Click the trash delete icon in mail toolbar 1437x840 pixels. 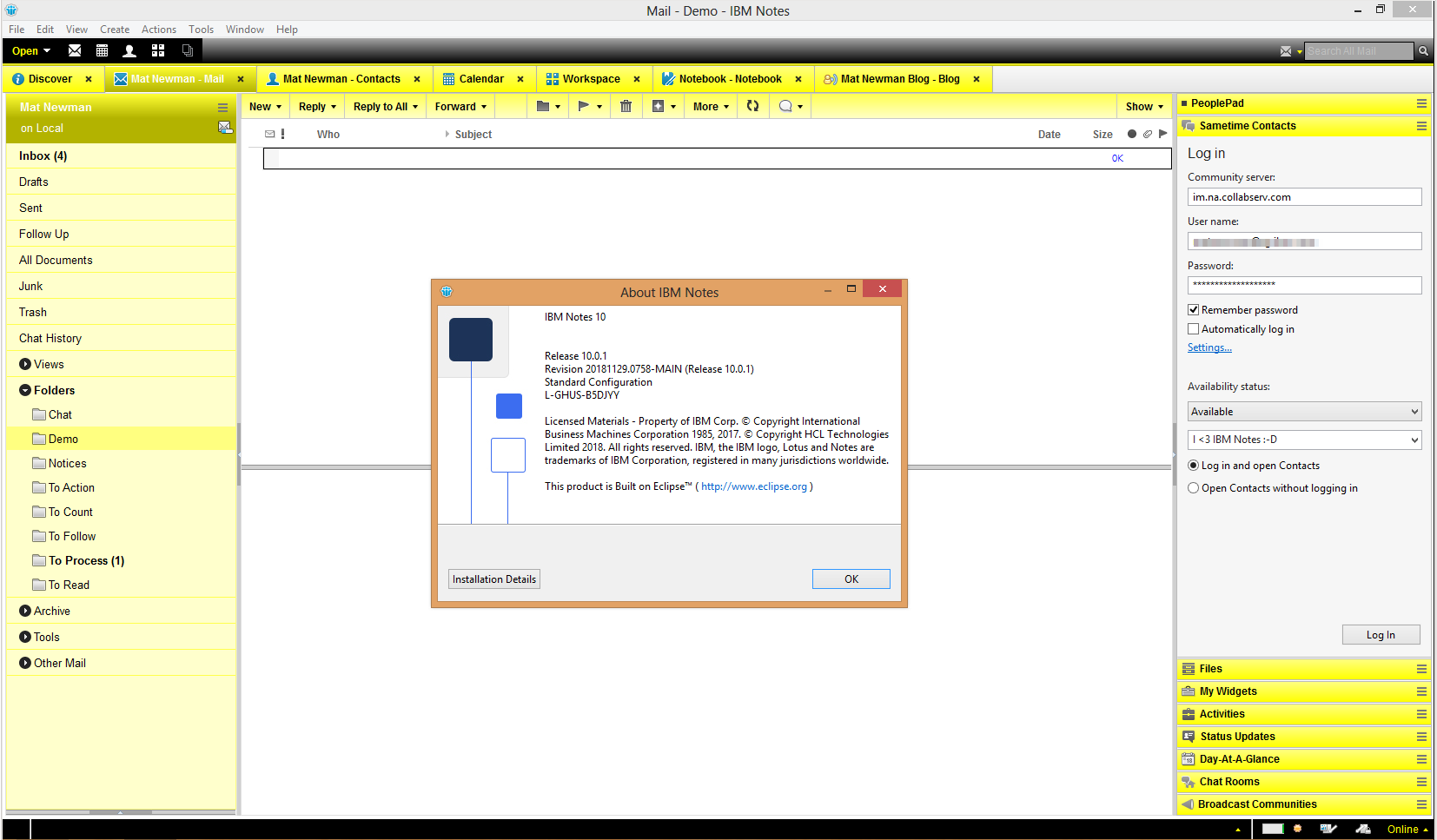click(626, 106)
